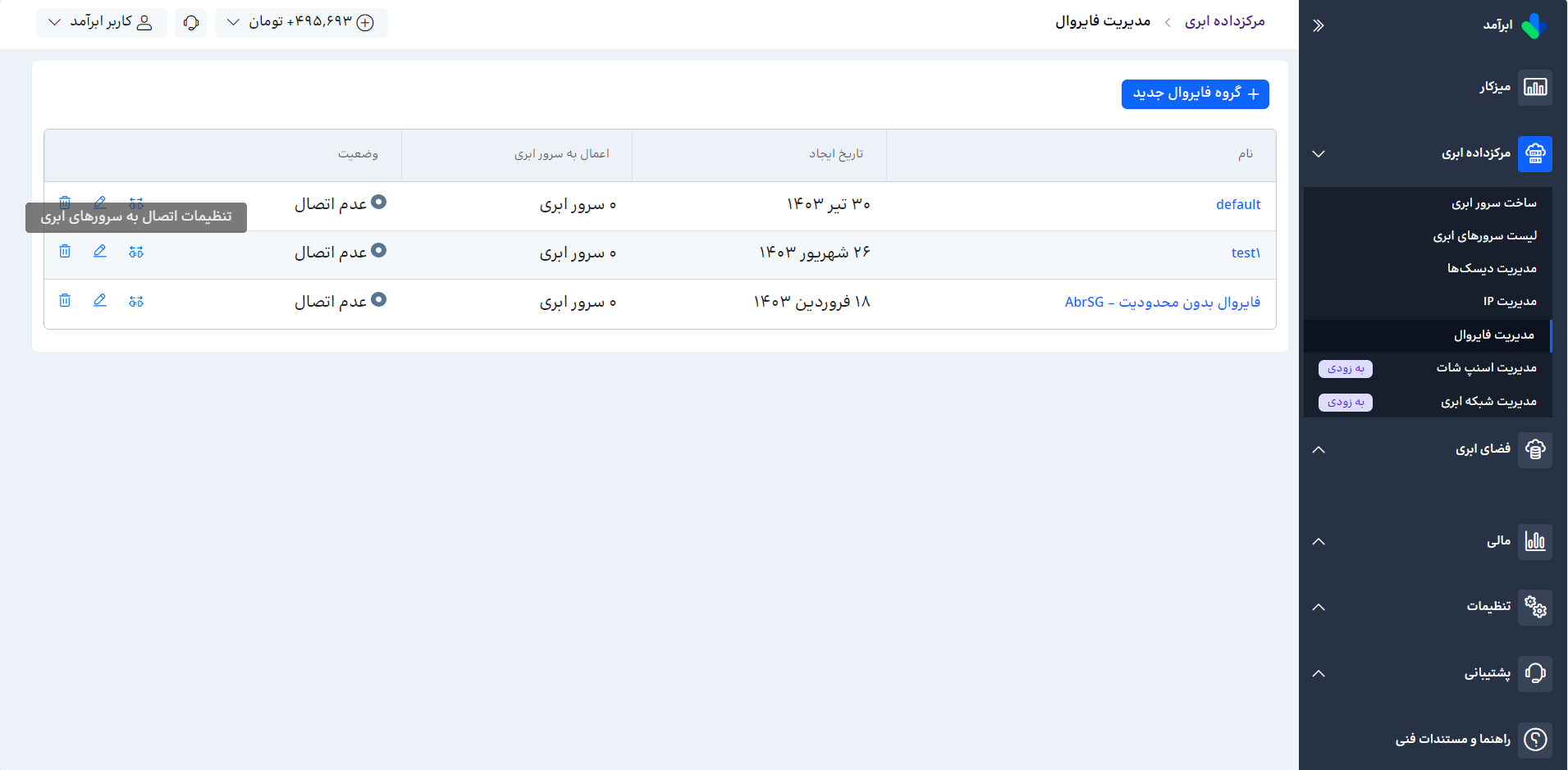Click the مرکزداده ابری datacenter icon
This screenshot has width=1568, height=770.
(1534, 153)
